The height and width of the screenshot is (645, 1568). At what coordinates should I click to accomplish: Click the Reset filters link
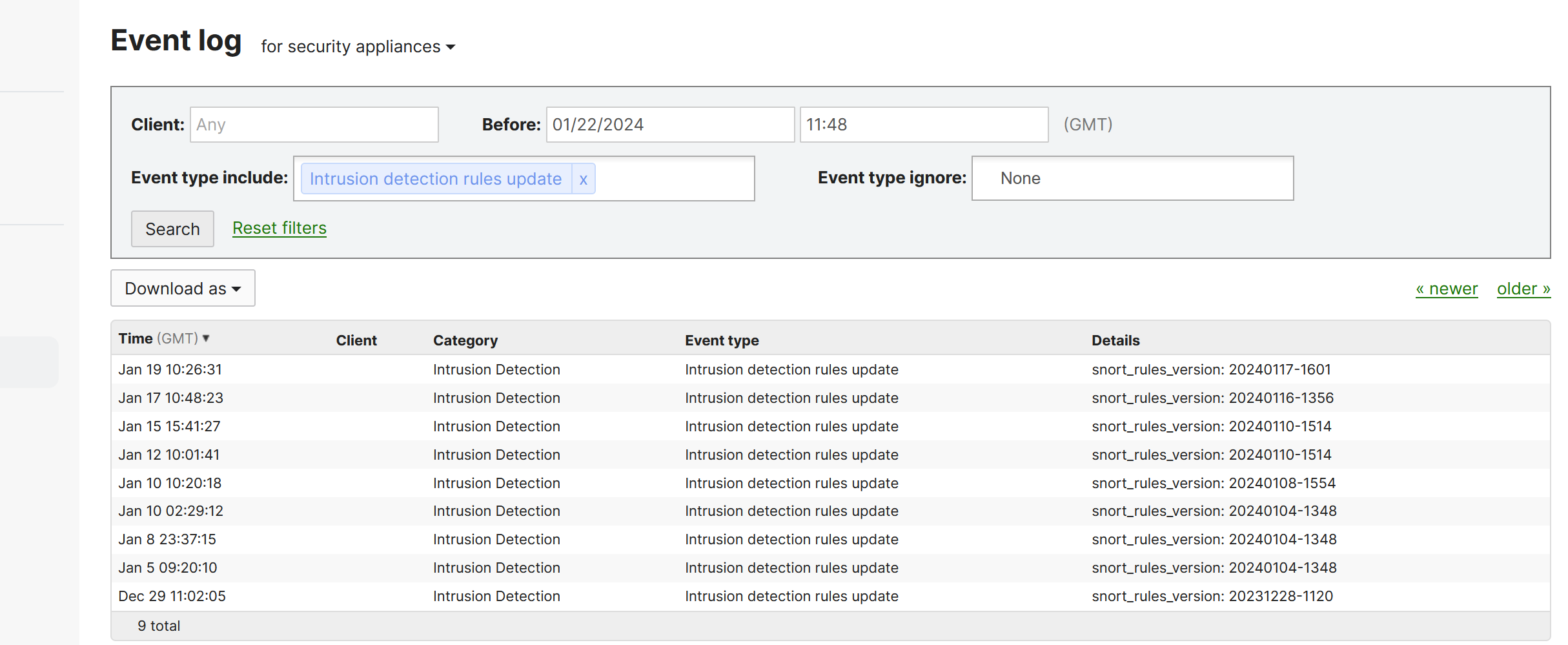(279, 228)
